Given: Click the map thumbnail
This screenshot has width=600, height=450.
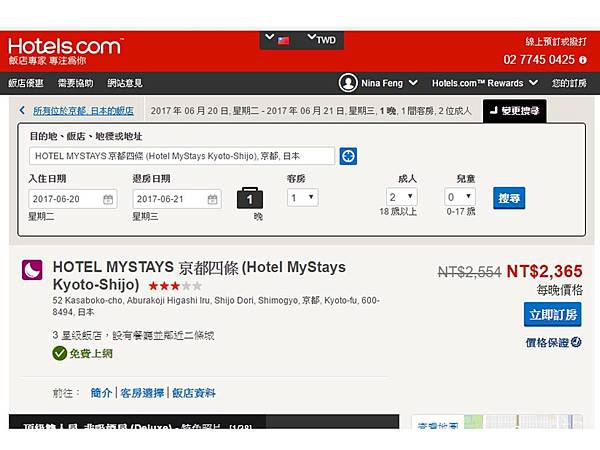Looking at the screenshot, I should point(497,422).
